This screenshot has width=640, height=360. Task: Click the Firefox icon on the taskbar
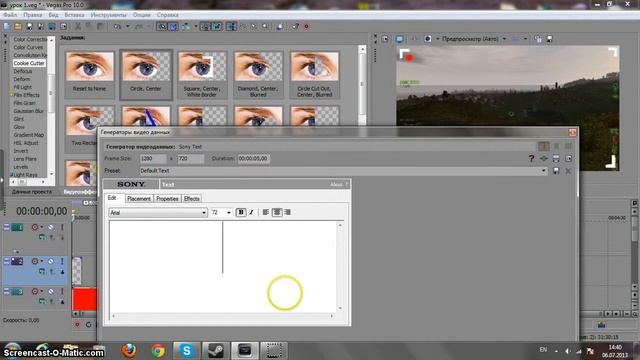click(129, 350)
